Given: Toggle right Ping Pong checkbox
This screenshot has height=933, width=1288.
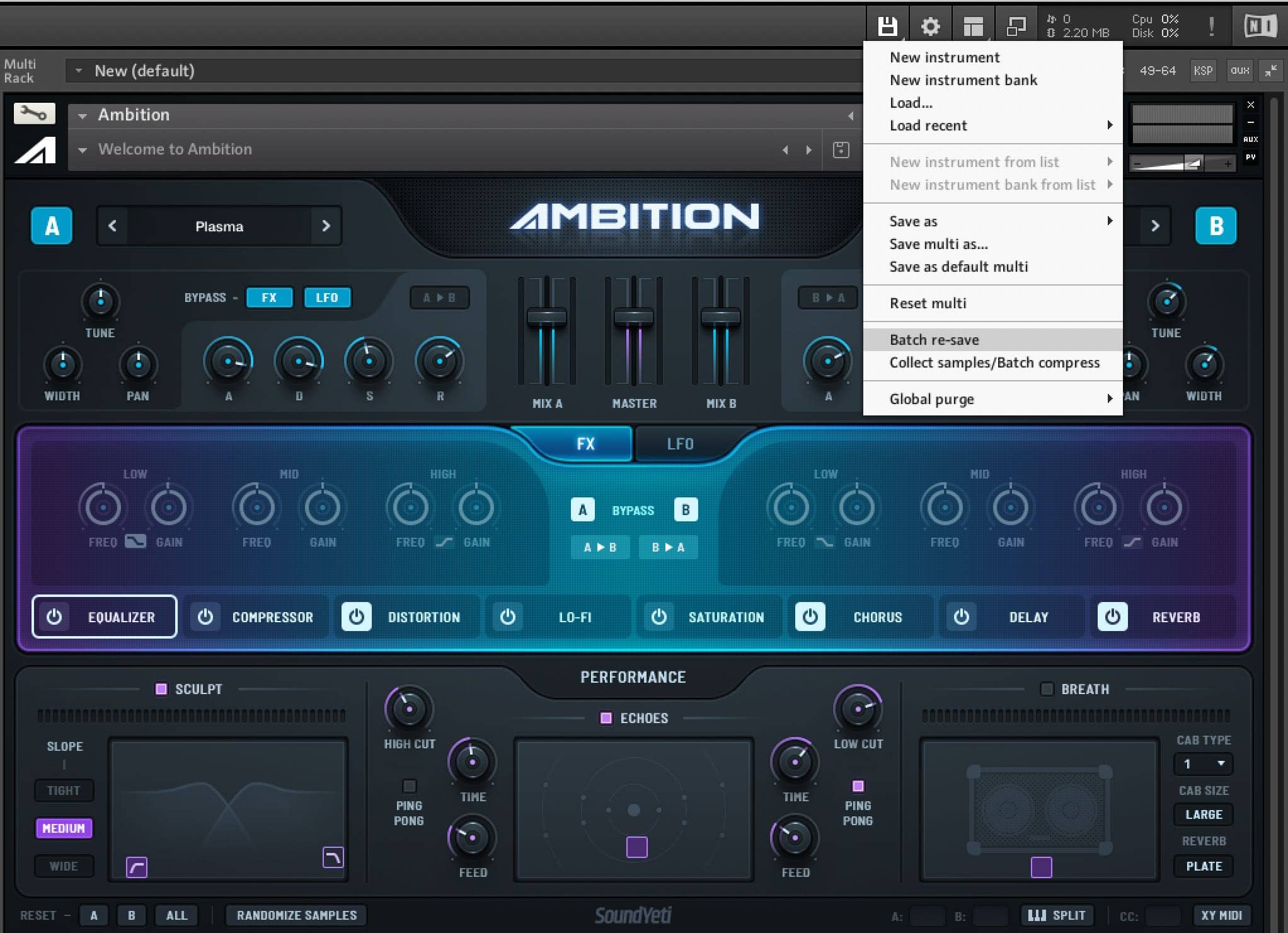Looking at the screenshot, I should pos(858,786).
